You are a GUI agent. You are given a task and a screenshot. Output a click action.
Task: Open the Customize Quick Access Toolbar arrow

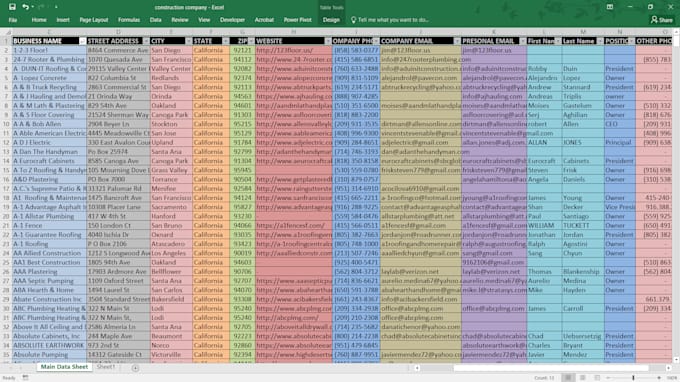click(x=56, y=7)
